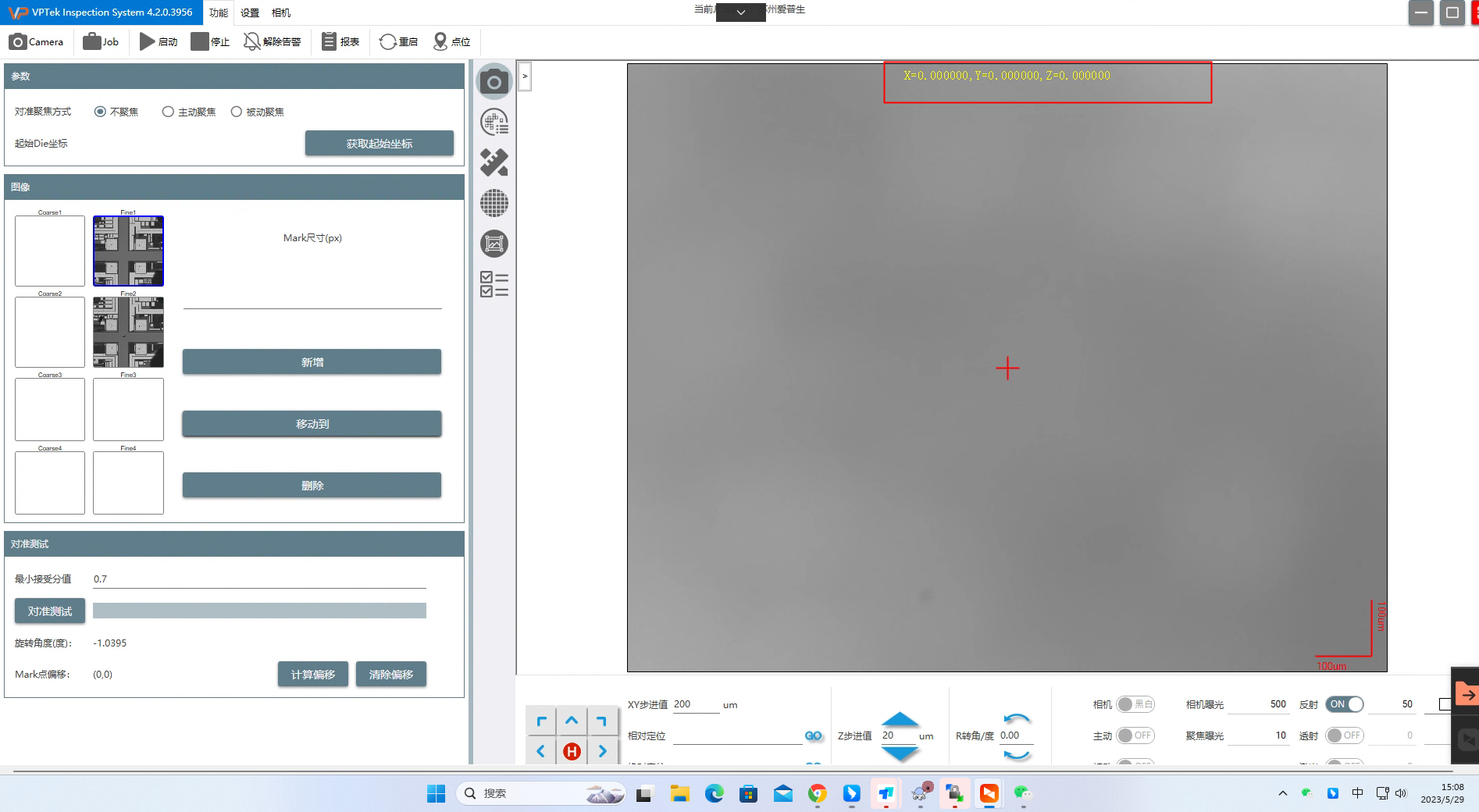The height and width of the screenshot is (812, 1479).
Task: Select the empty Coarse1 thumbnail slot
Action: [50, 251]
